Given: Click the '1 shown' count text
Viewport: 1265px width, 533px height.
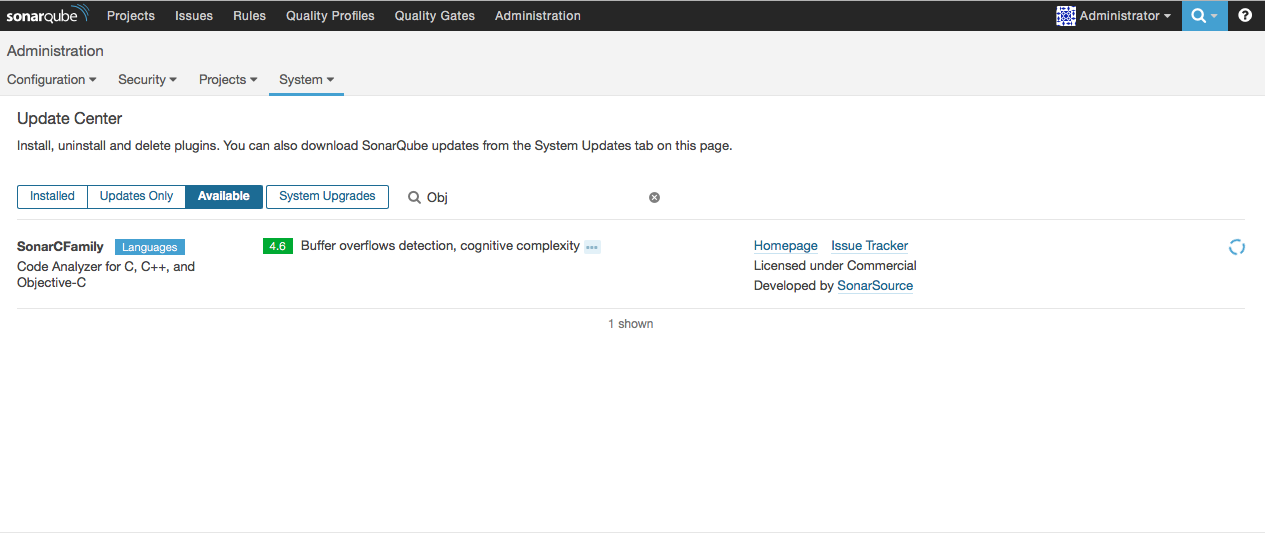Looking at the screenshot, I should click(631, 324).
